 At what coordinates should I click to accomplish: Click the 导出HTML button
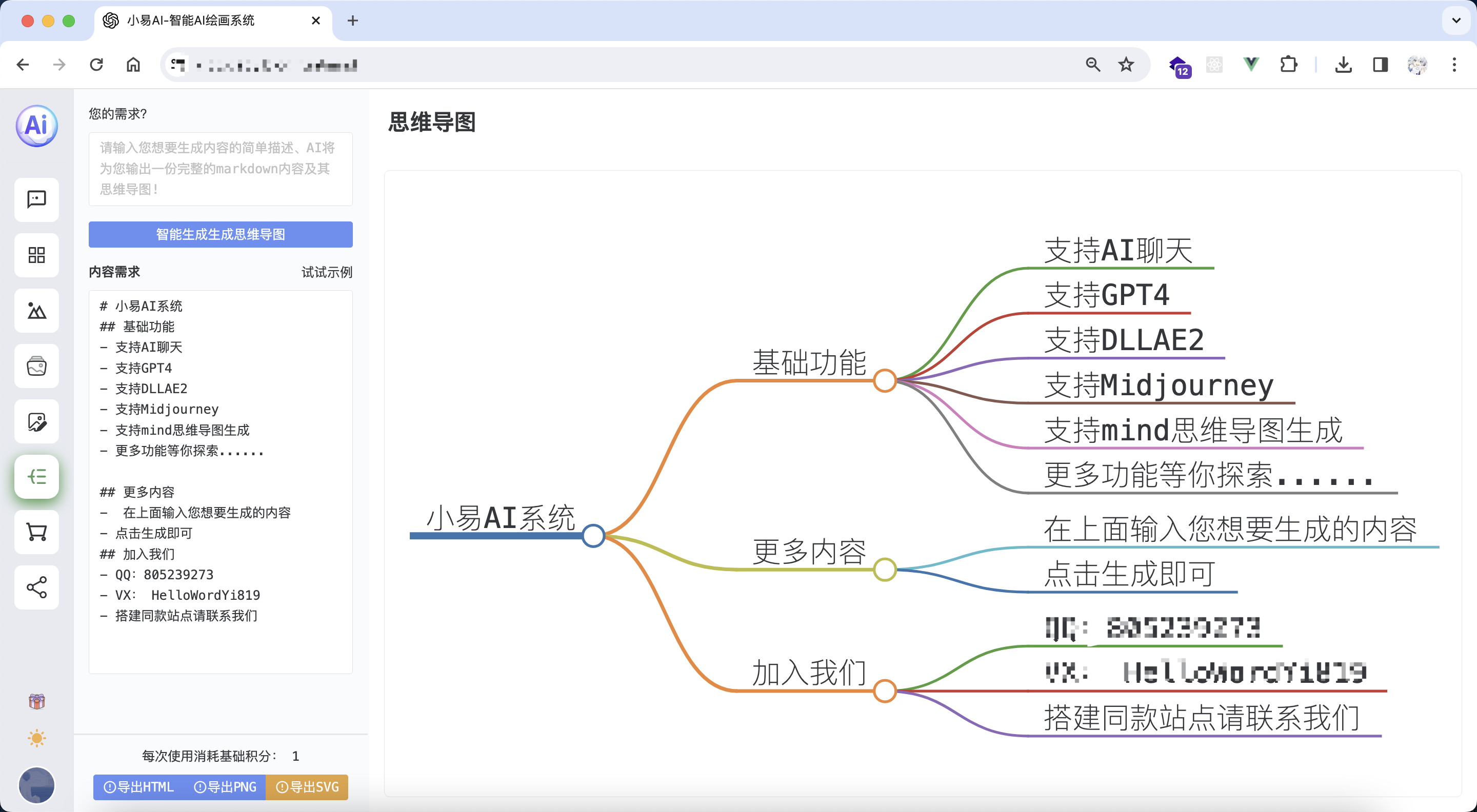click(139, 787)
